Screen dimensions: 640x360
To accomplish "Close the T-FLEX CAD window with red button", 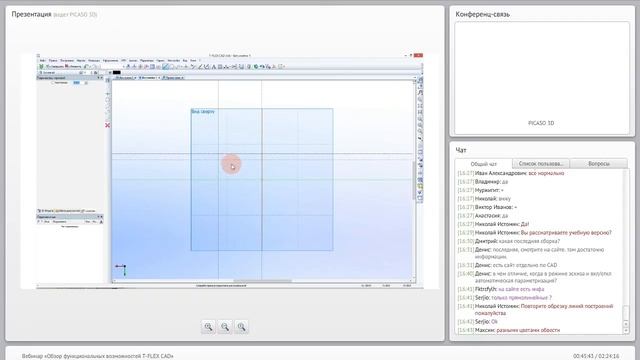I will 418,55.
